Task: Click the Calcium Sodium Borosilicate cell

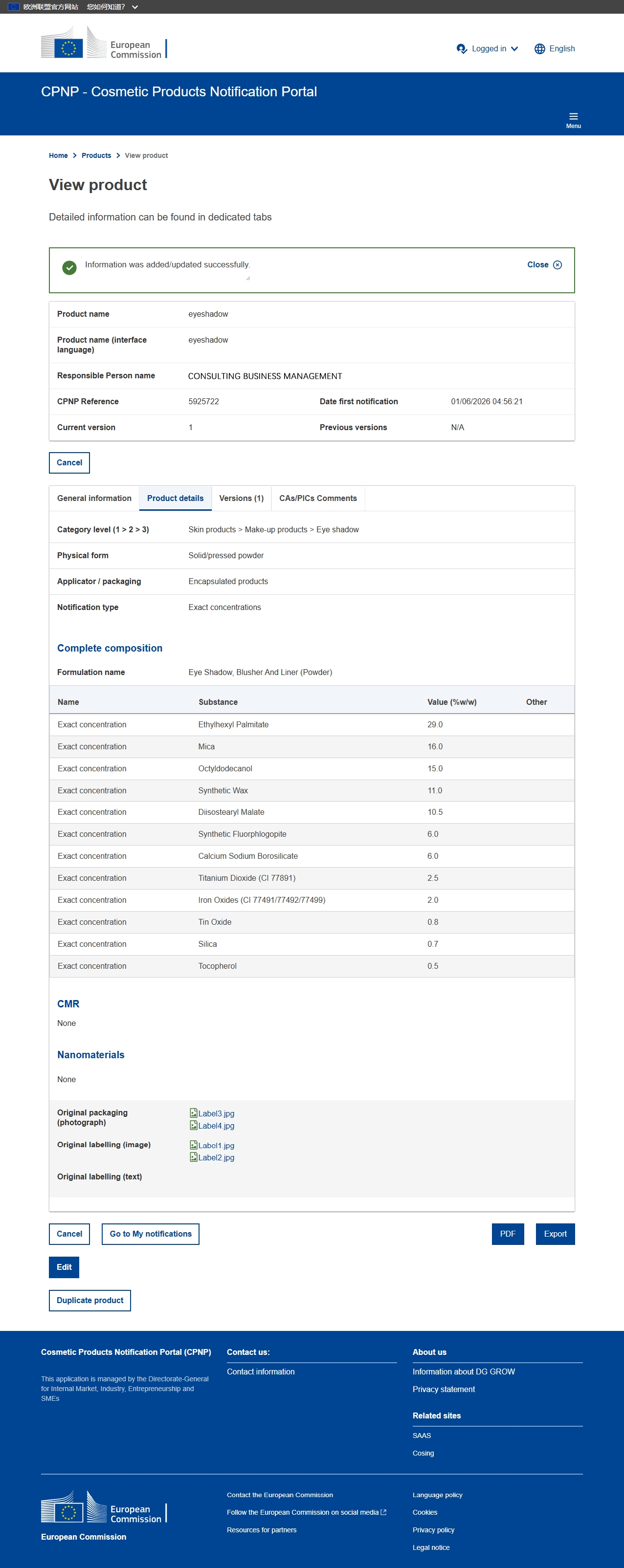Action: click(x=248, y=856)
